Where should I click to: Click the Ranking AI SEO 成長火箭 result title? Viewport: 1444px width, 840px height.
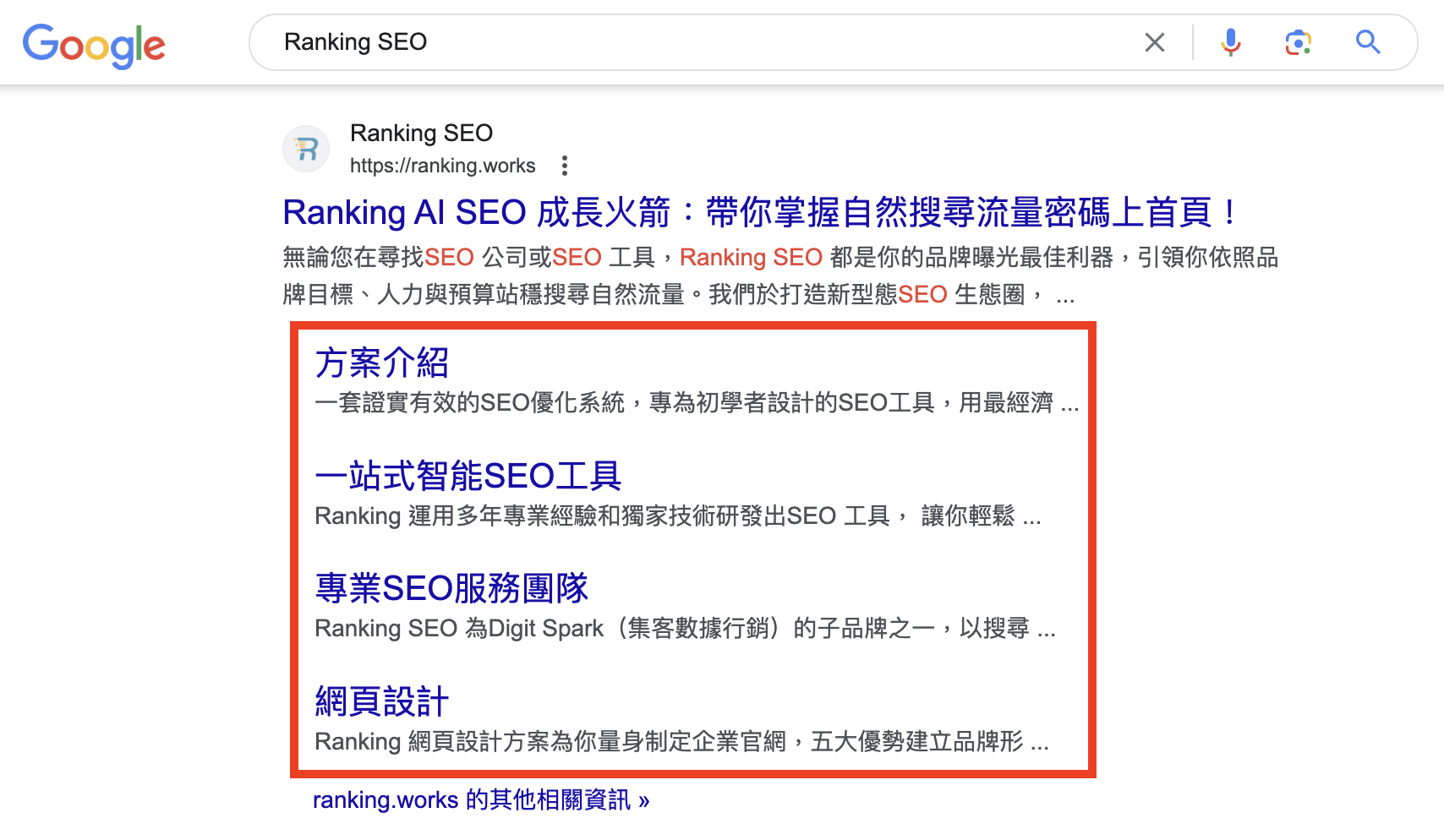(758, 213)
